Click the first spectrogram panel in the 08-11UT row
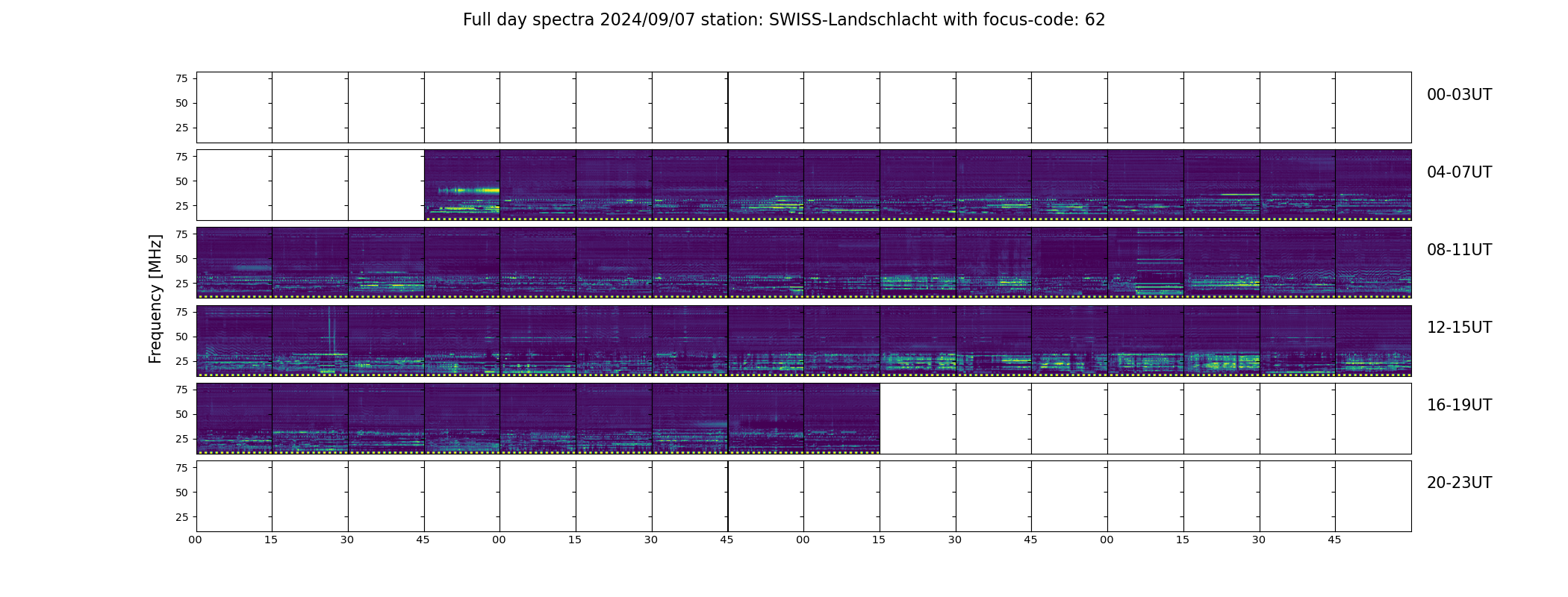Screen dimensions: 1568x597 coord(234,263)
